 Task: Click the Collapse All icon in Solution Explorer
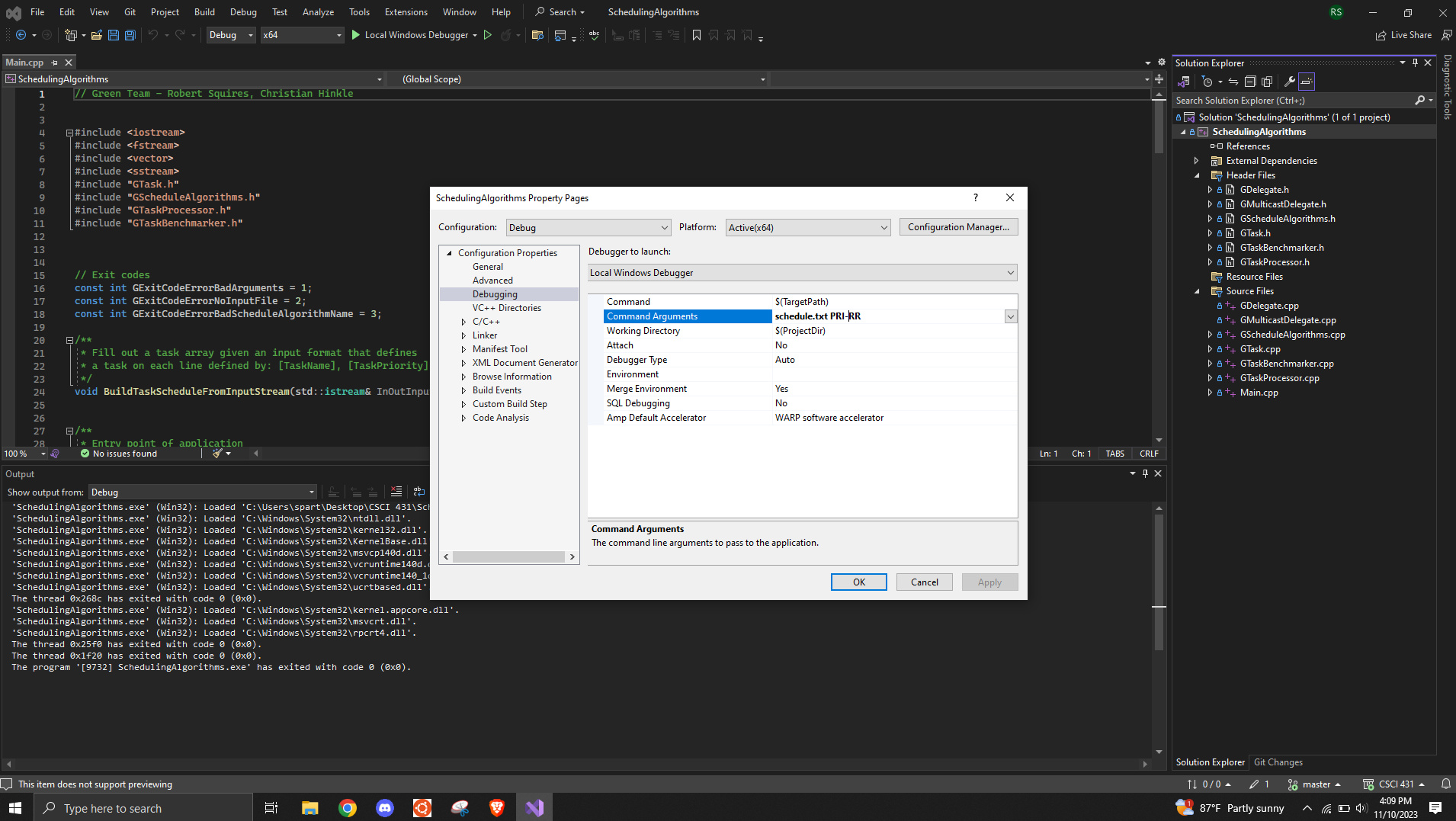pos(1250,82)
